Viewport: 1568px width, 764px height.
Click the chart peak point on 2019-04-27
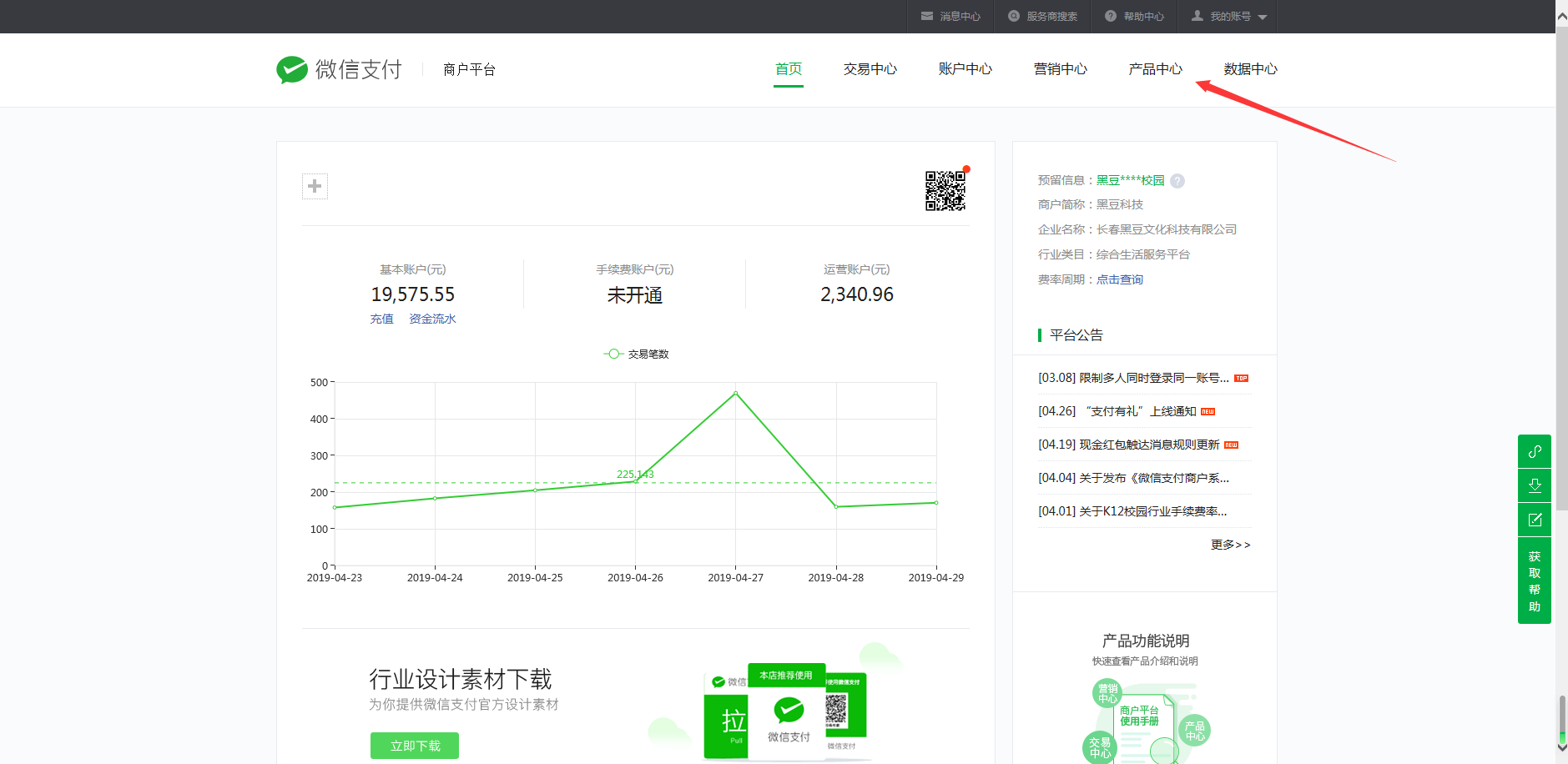coord(735,393)
